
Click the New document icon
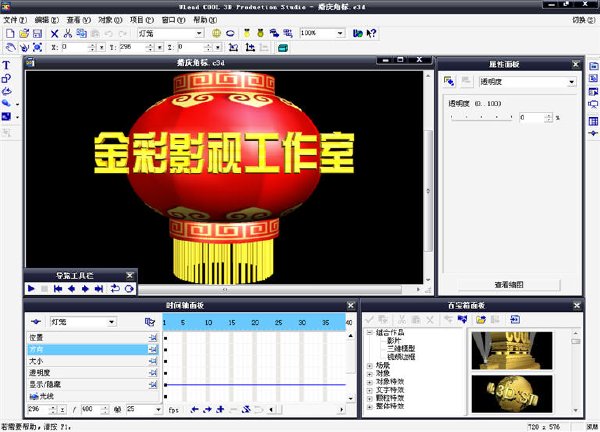(x=8, y=33)
